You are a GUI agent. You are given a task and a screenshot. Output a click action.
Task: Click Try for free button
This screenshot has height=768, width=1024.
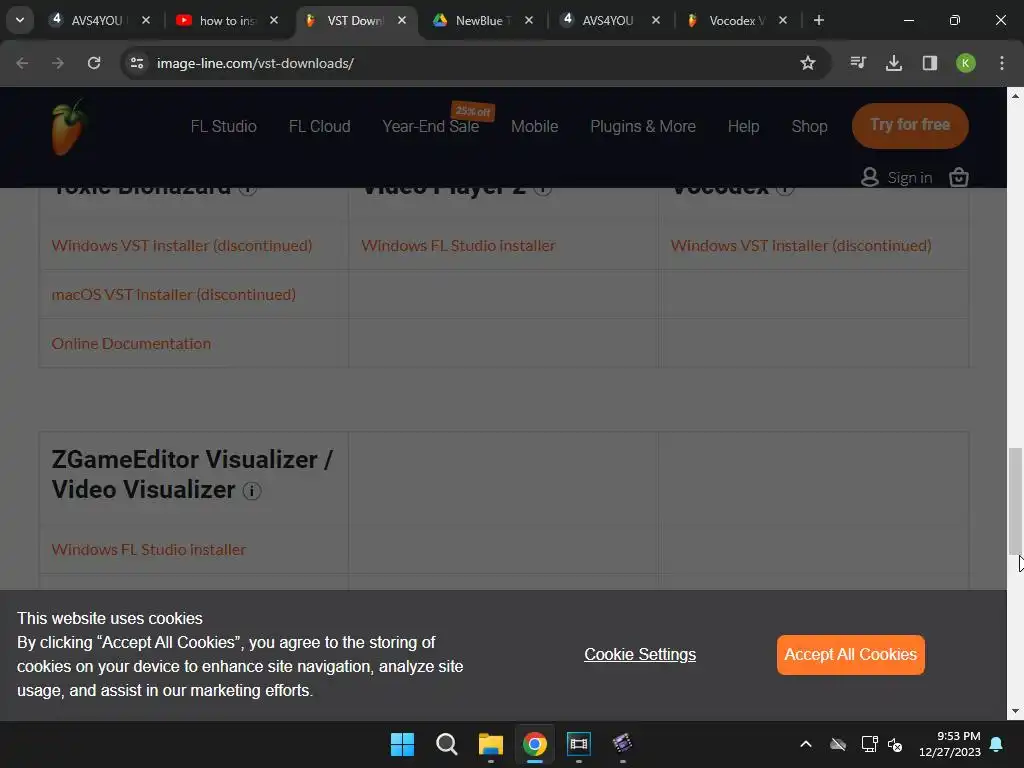(910, 125)
